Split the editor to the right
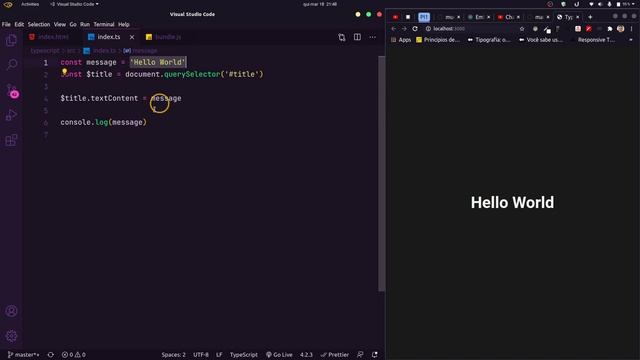The image size is (640, 360). coord(357,37)
